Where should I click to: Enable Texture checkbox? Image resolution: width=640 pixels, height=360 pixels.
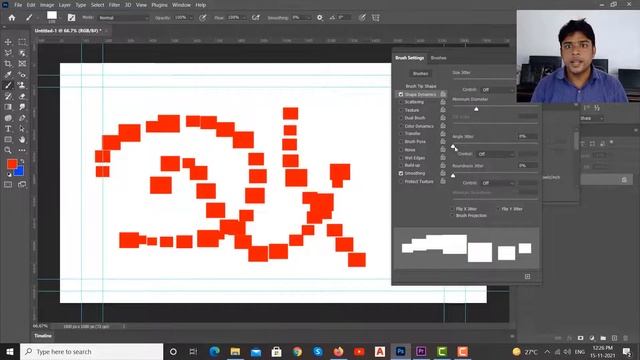pyautogui.click(x=401, y=110)
